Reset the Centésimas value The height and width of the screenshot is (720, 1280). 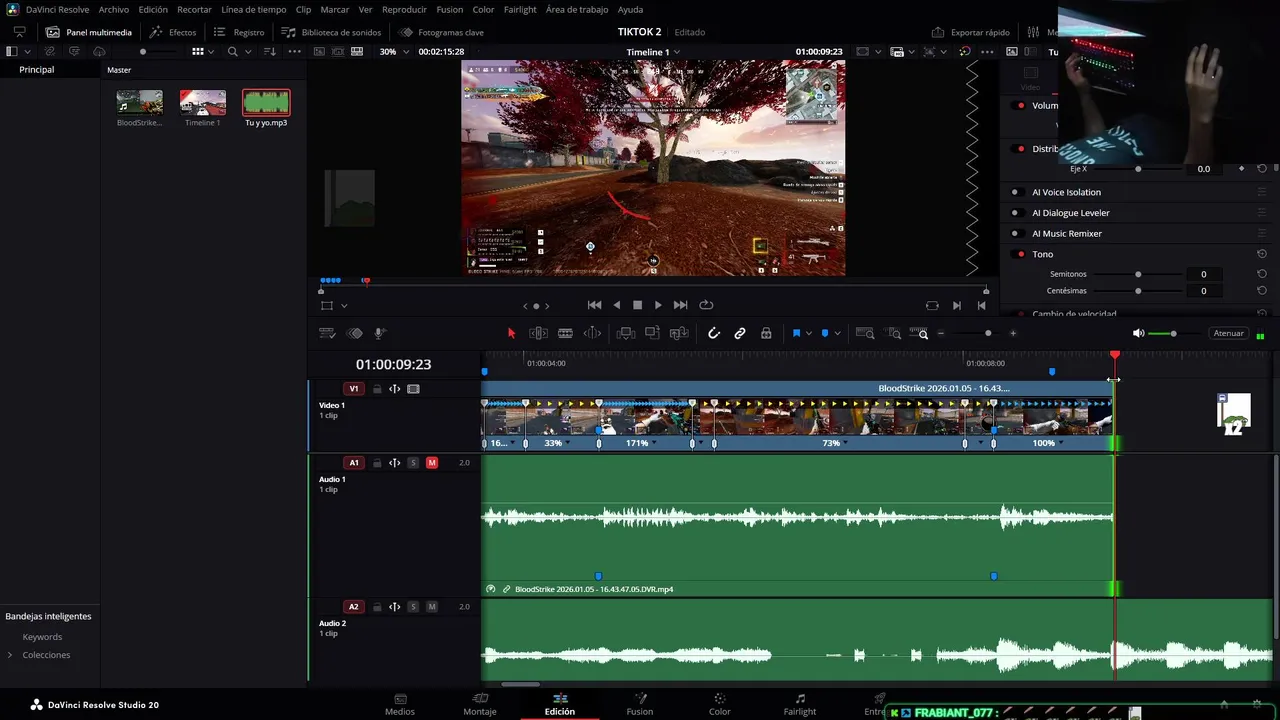coord(1262,291)
